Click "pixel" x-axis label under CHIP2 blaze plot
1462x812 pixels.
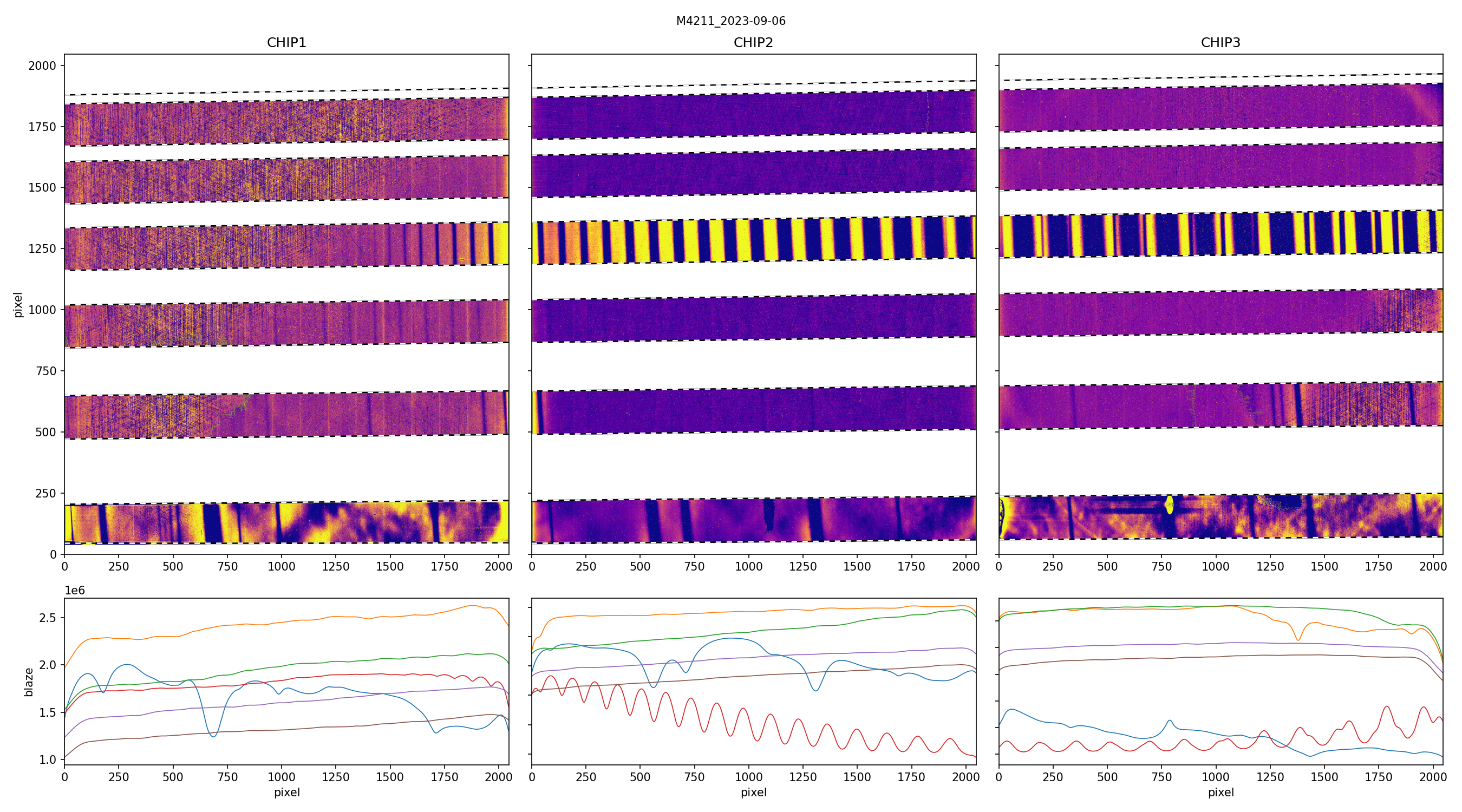click(x=753, y=792)
